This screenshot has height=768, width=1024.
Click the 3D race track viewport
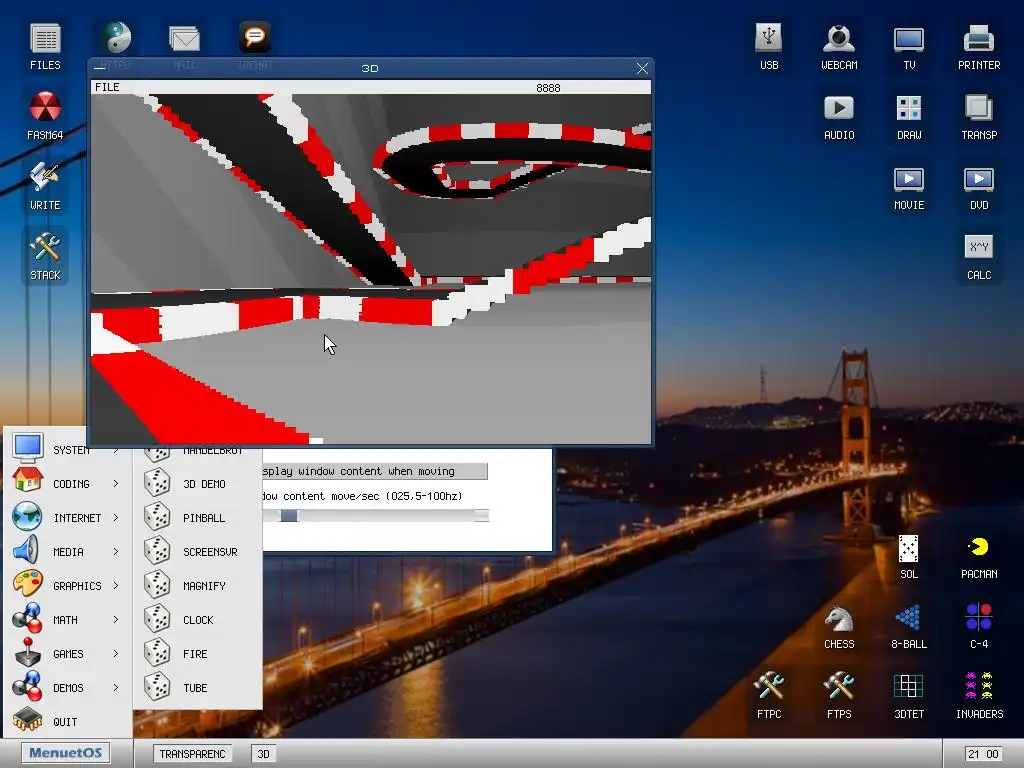[370, 269]
